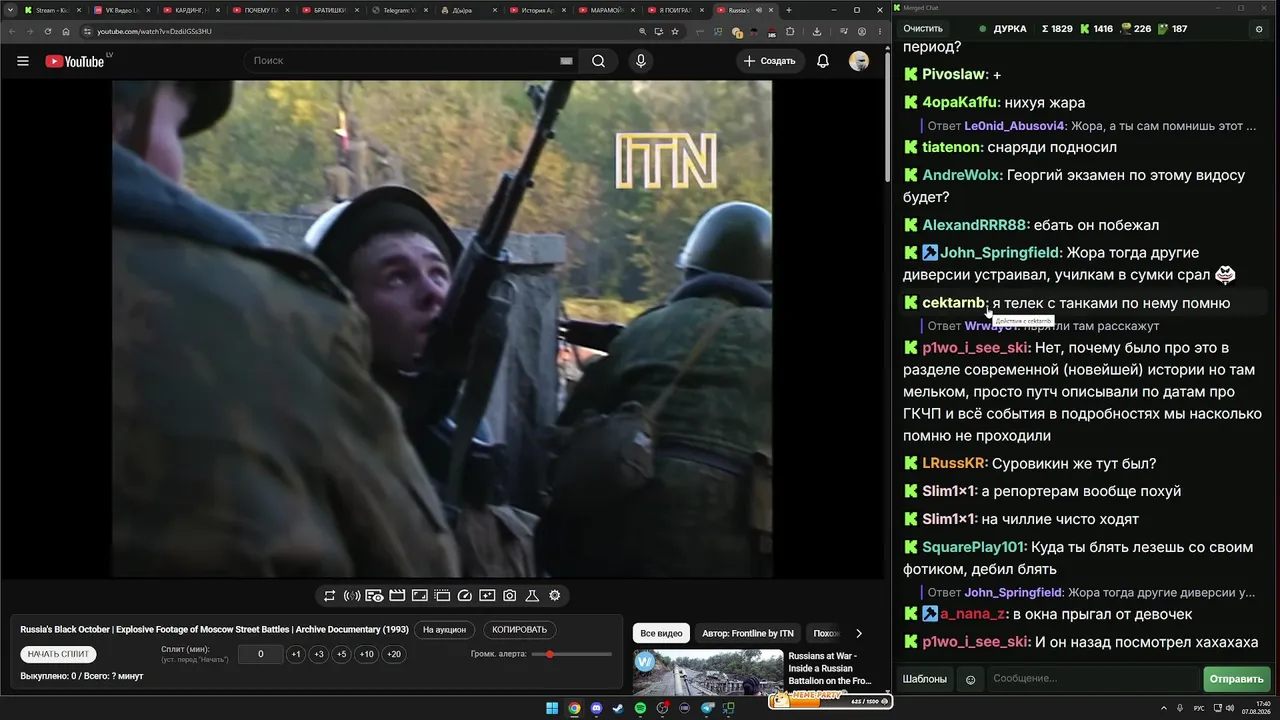The image size is (1280, 720).
Task: Mute the playing Russia's tab audio icon
Action: pyautogui.click(x=758, y=10)
